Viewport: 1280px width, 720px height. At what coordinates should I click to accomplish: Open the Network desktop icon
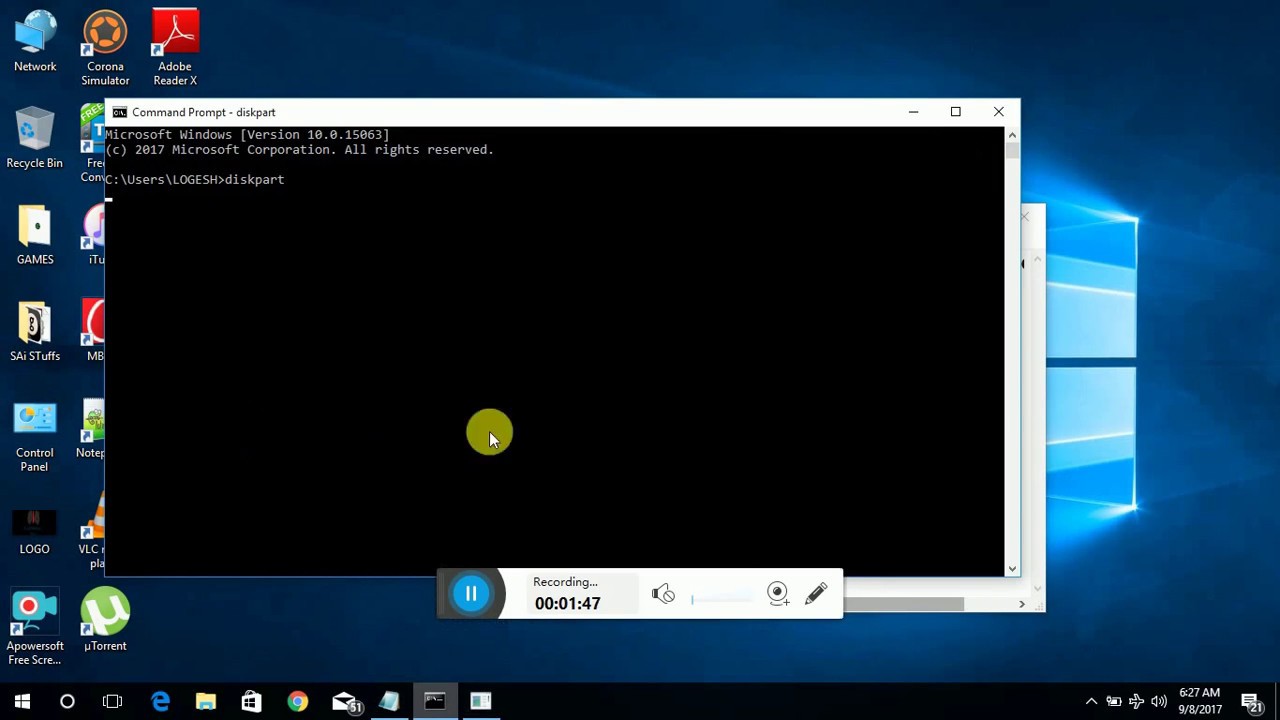coord(35,42)
